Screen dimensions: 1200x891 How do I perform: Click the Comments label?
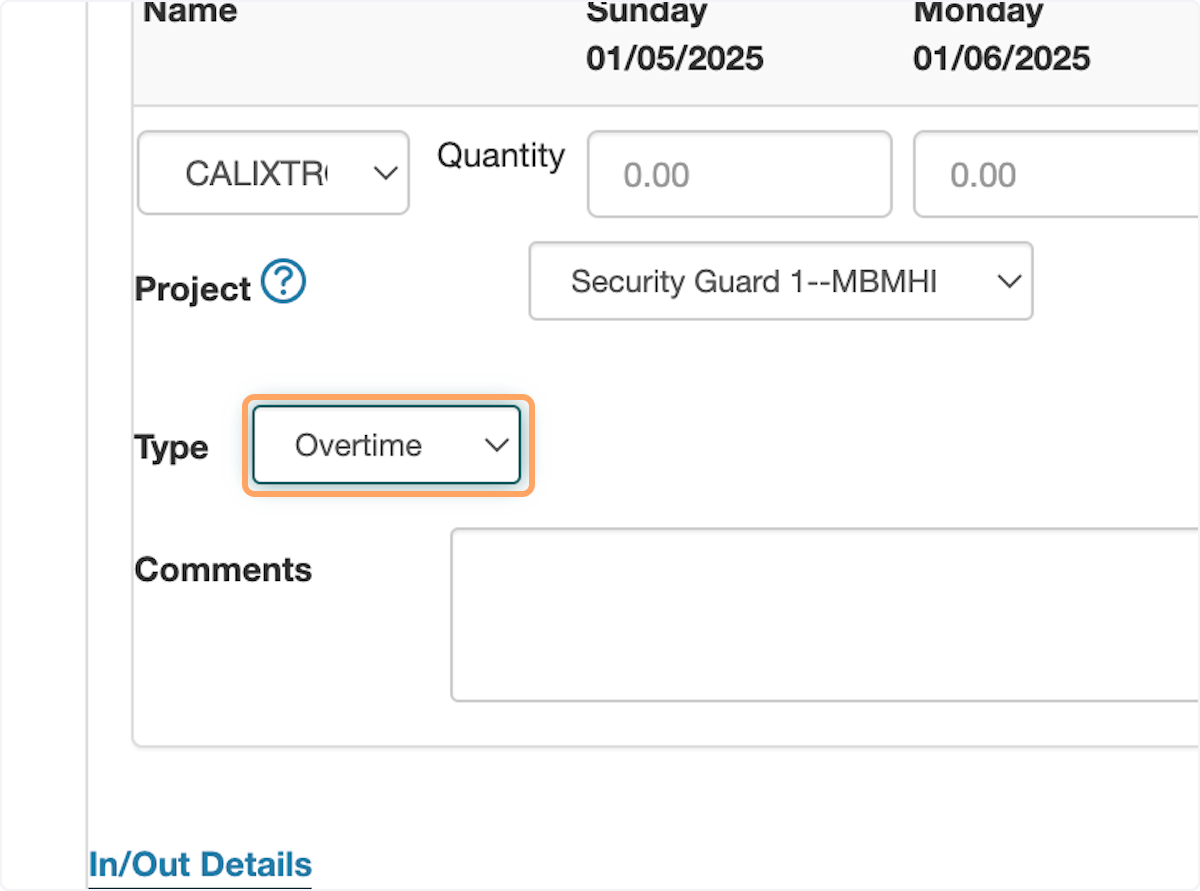point(222,569)
